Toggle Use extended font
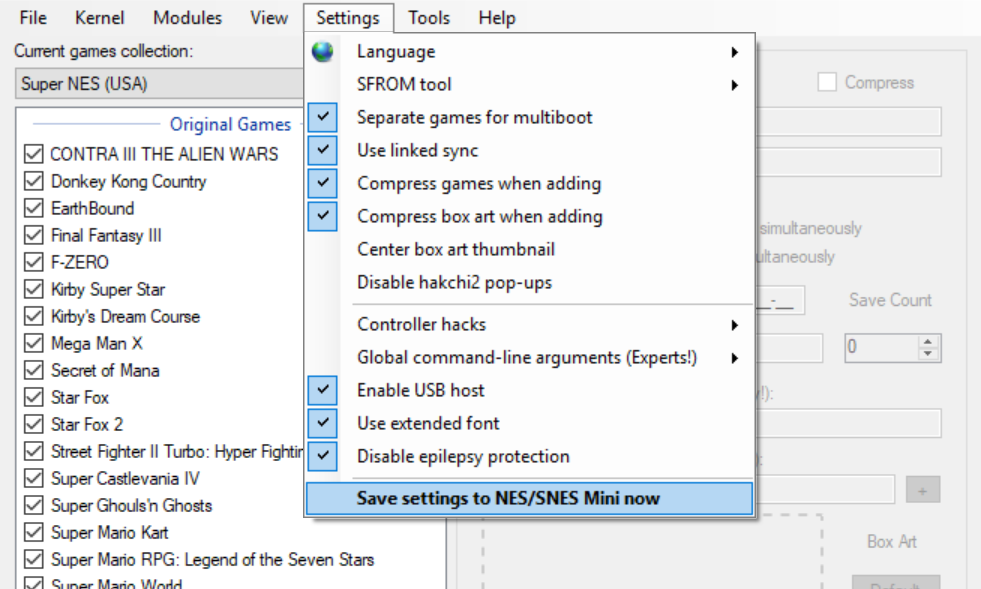 529,423
